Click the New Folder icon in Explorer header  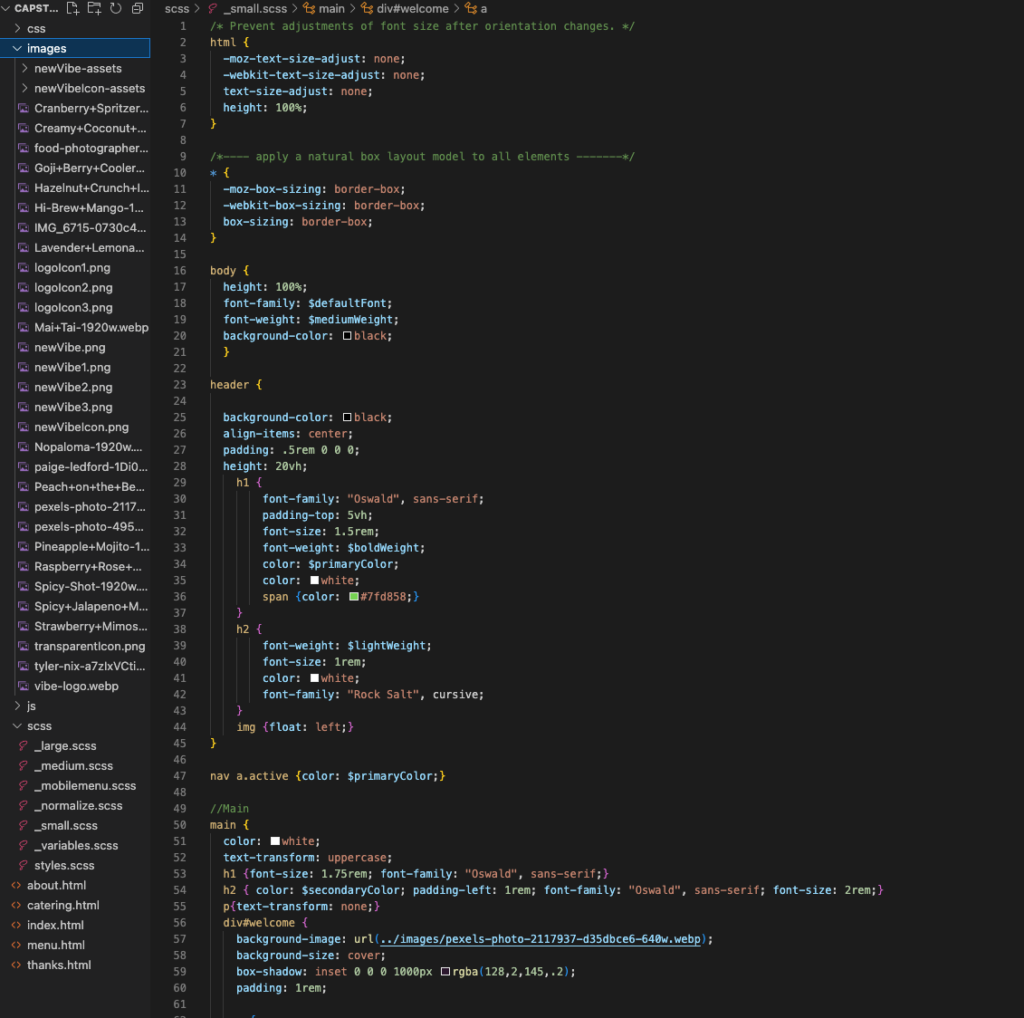pyautogui.click(x=94, y=9)
